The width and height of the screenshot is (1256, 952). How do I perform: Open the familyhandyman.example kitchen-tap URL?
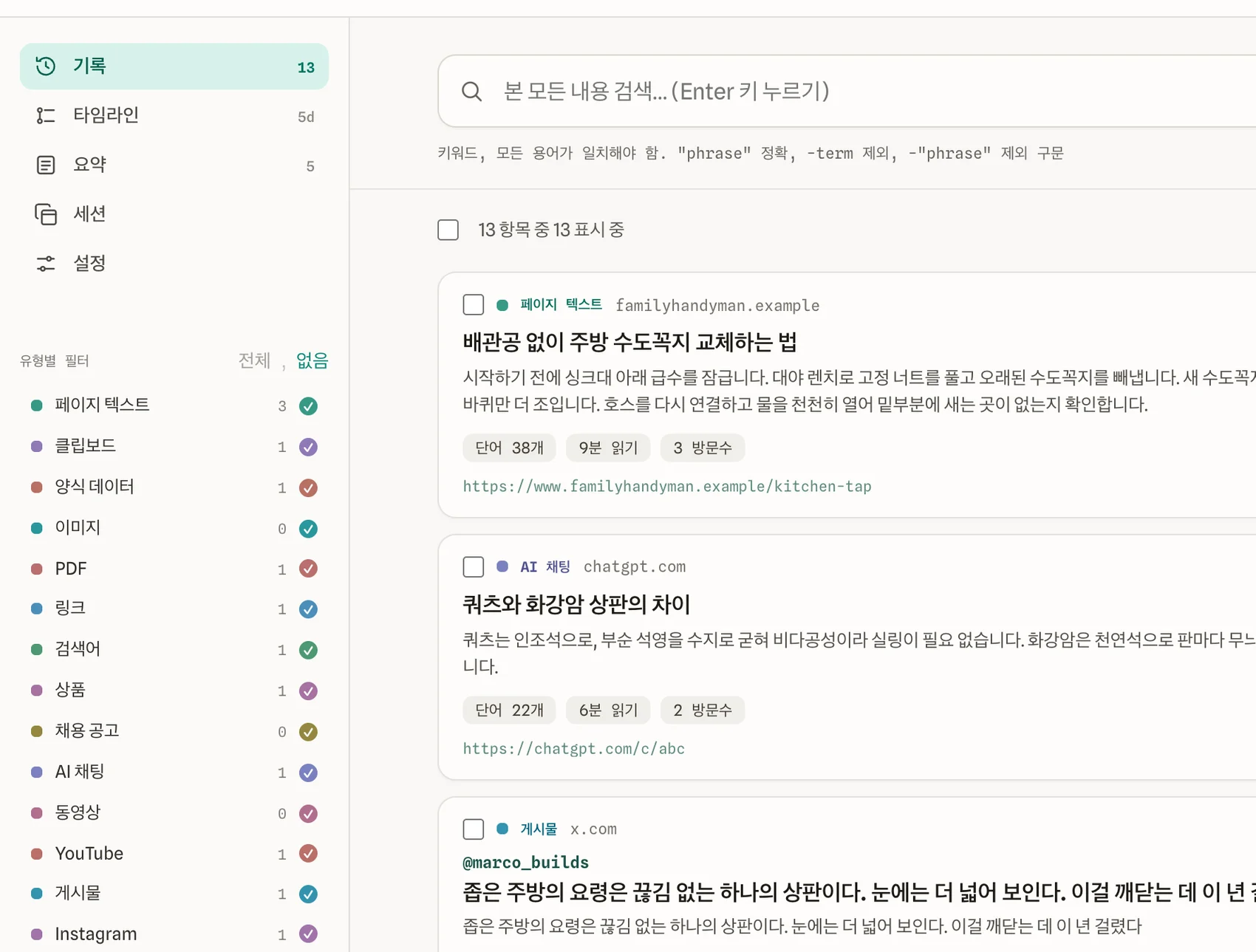point(666,487)
